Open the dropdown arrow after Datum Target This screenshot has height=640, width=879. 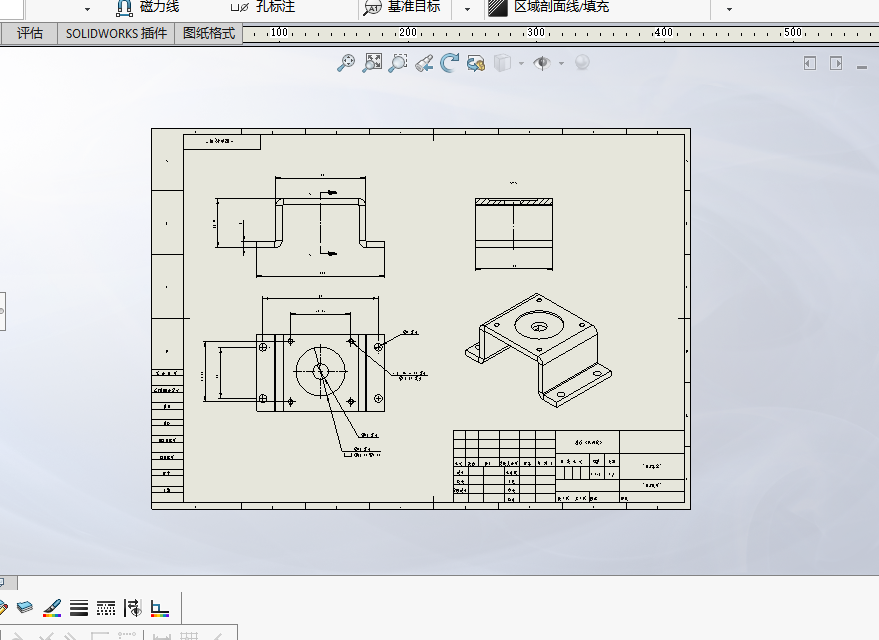tap(468, 9)
